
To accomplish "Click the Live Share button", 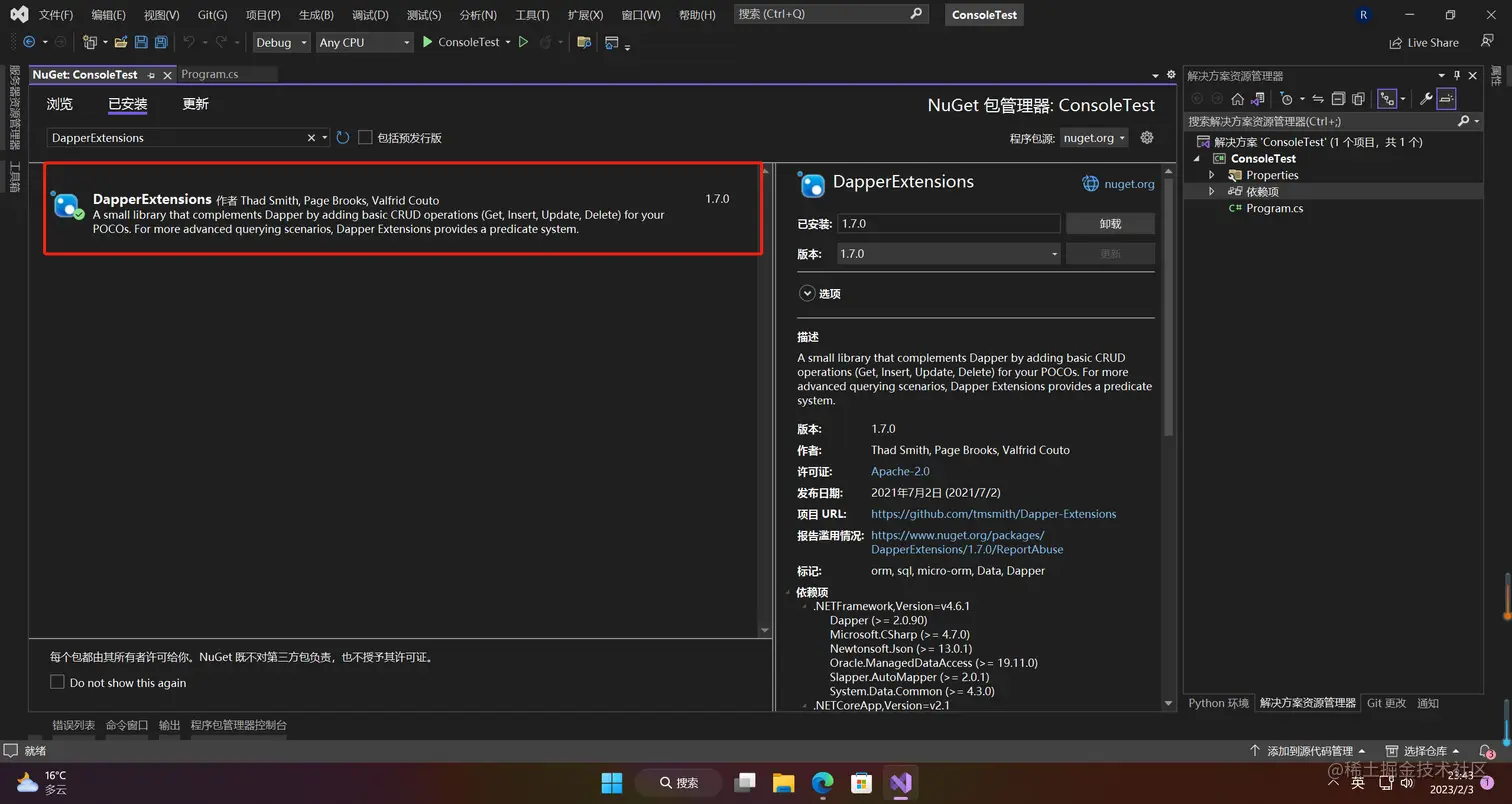I will click(1424, 42).
